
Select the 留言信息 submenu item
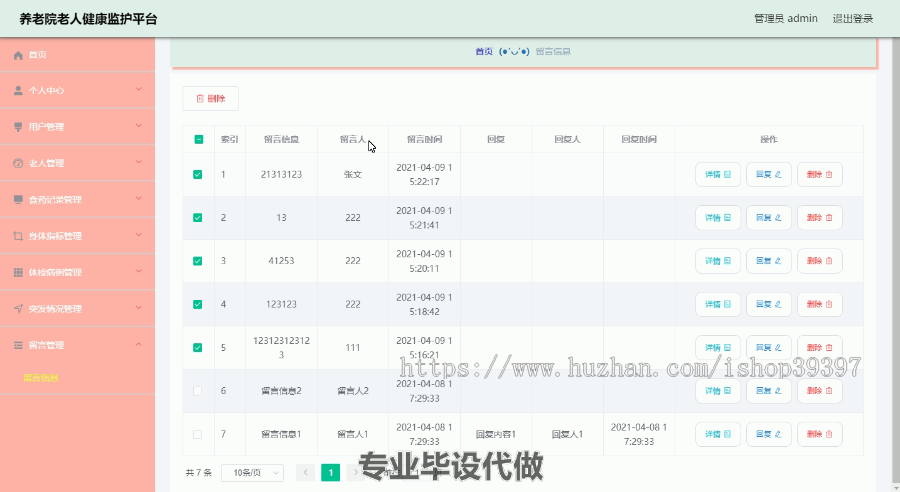pyautogui.click(x=41, y=378)
